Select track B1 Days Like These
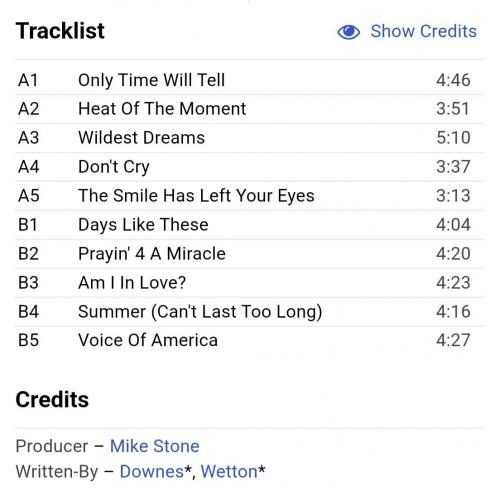Image resolution: width=500 pixels, height=500 pixels. point(250,225)
